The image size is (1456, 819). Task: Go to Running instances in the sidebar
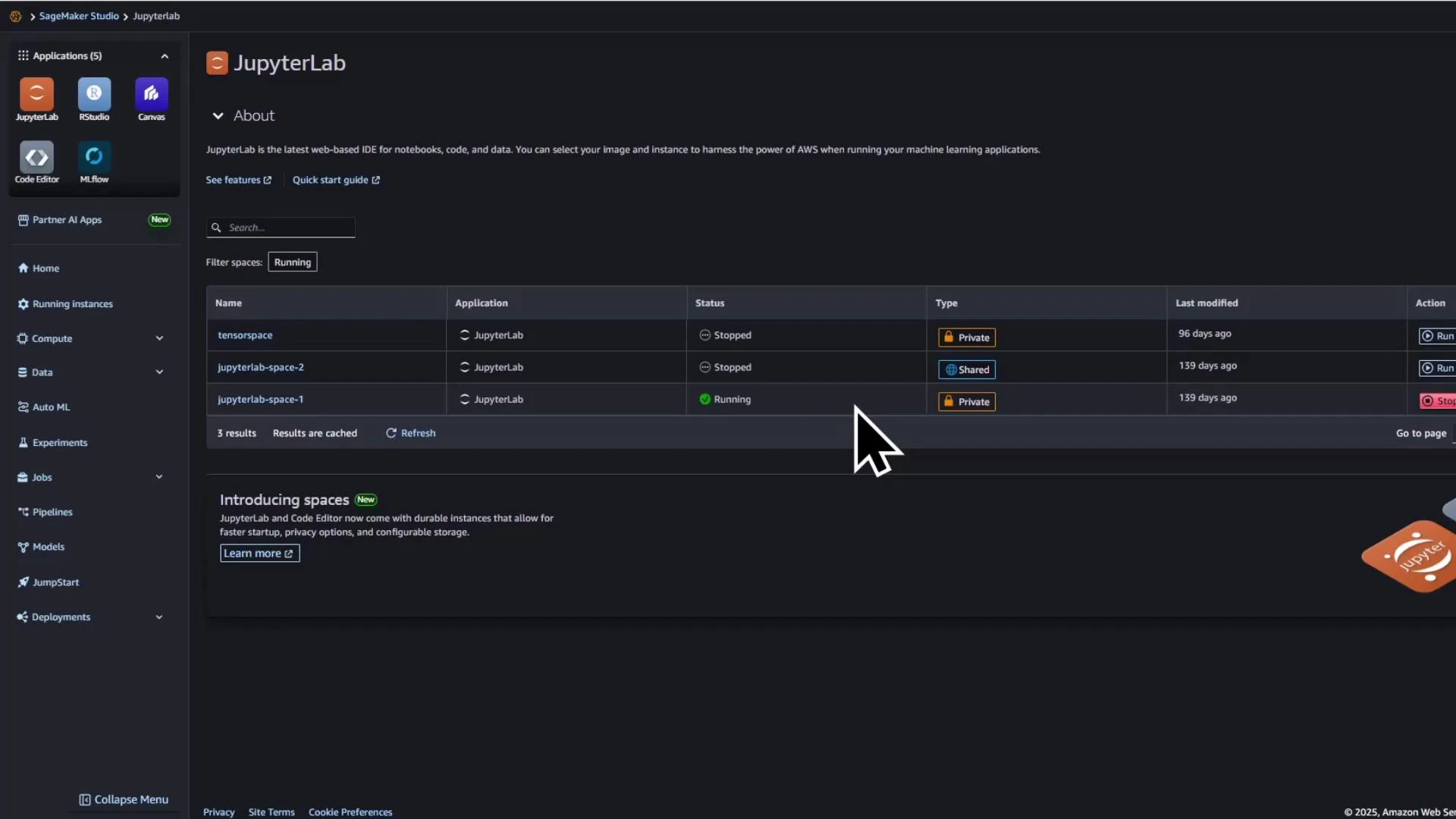coord(74,303)
